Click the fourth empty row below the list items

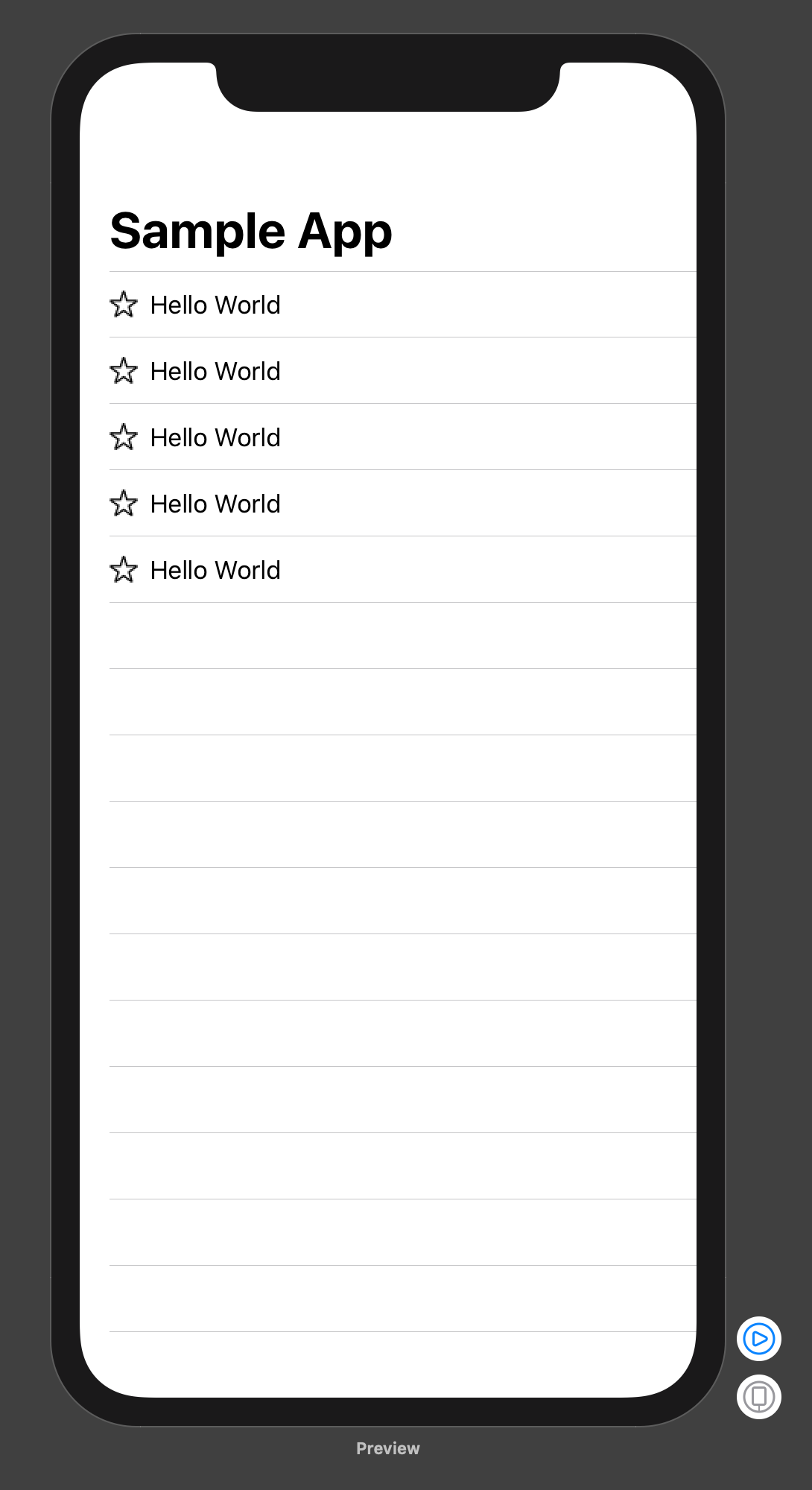click(x=402, y=834)
